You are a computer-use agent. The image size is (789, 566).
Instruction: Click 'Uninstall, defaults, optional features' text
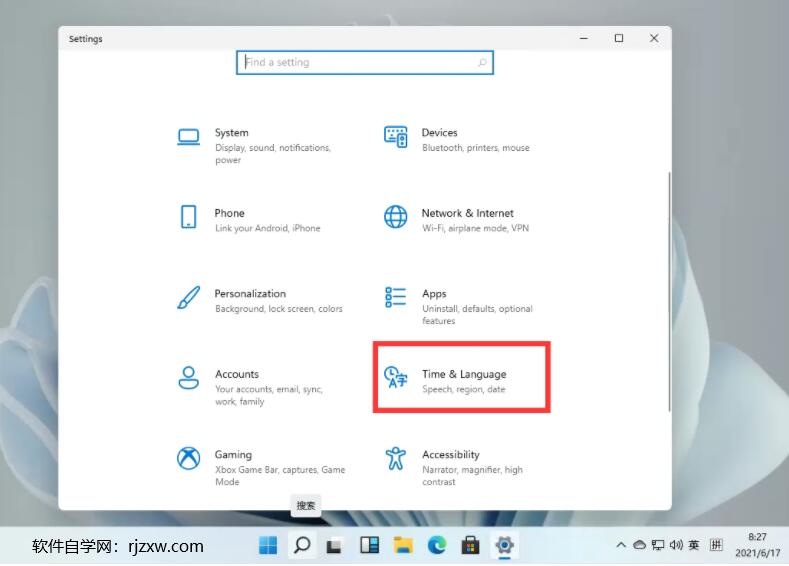(x=477, y=315)
